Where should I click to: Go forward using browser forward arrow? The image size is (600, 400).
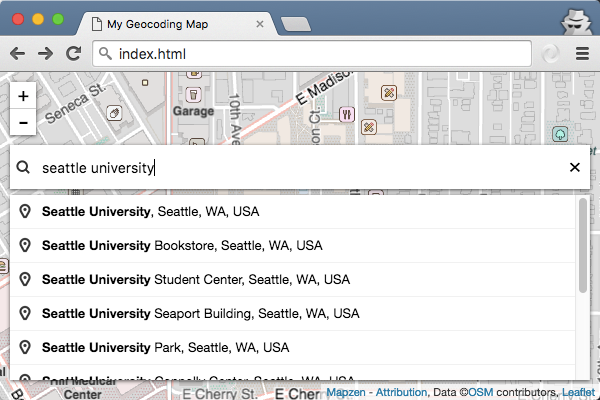coord(45,54)
